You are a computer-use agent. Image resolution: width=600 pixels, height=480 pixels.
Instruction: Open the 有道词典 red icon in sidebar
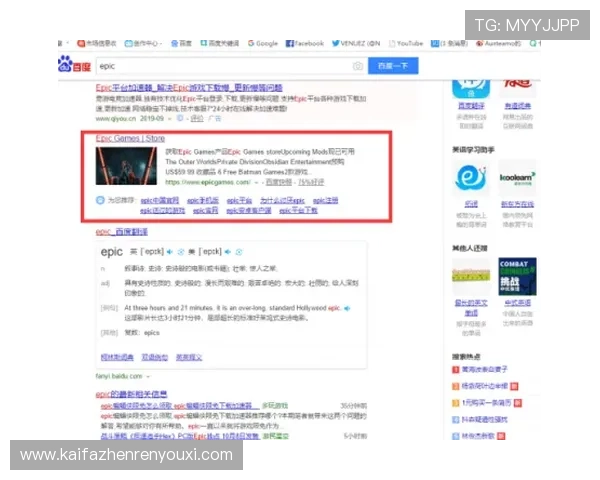(x=517, y=89)
